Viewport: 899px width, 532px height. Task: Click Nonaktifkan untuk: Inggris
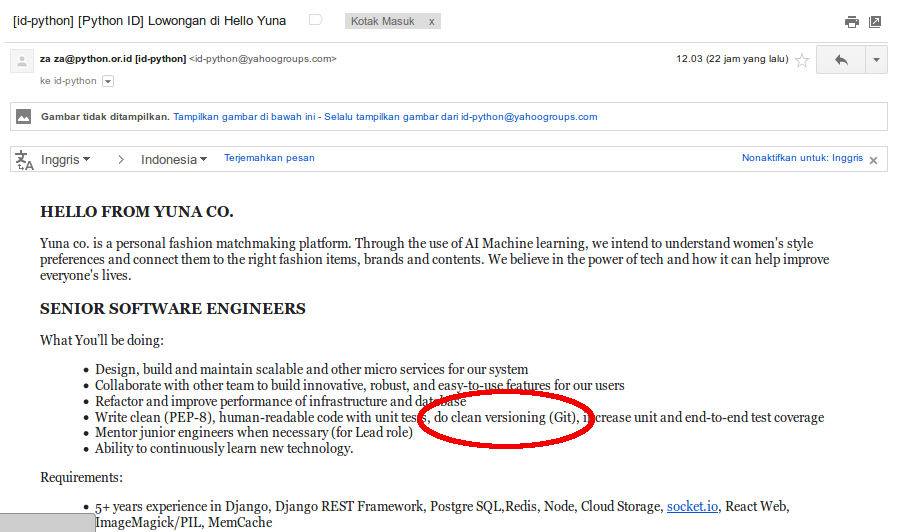point(802,158)
